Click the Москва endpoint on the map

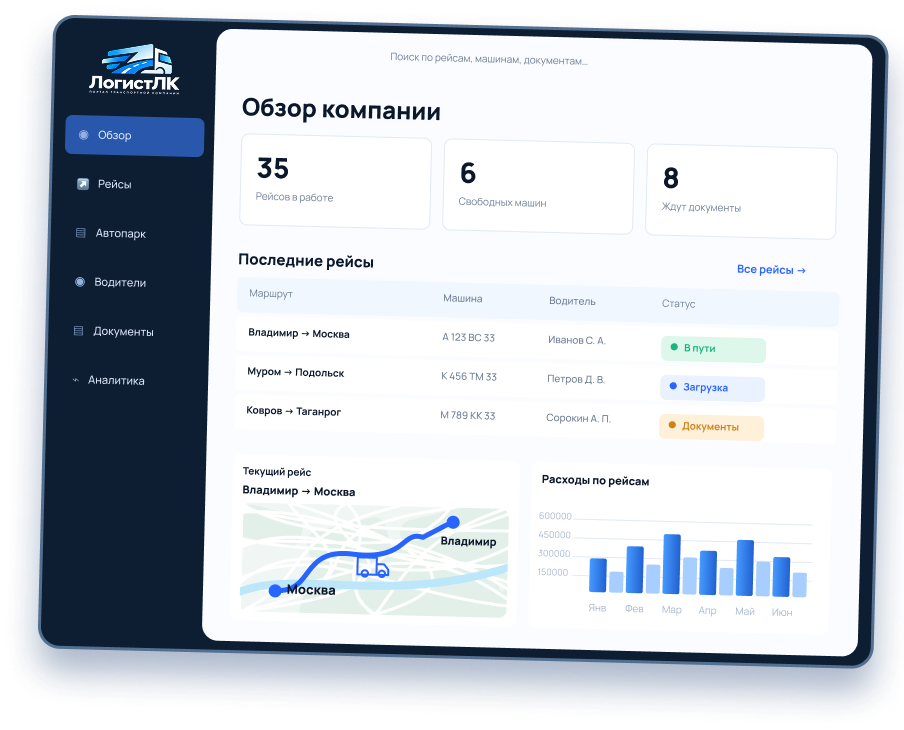(x=276, y=590)
